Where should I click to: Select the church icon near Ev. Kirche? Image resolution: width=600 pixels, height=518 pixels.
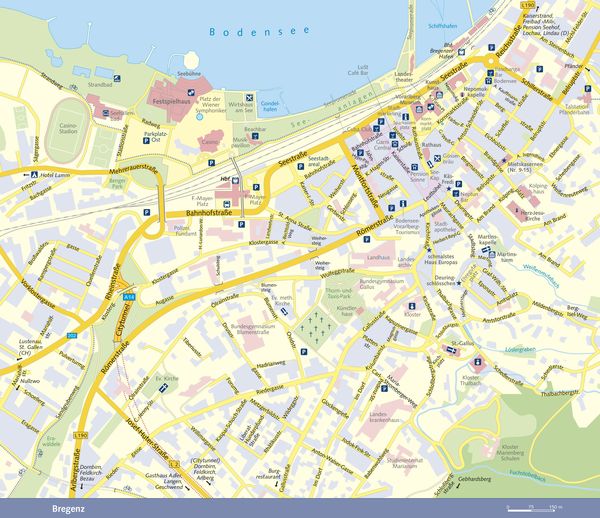pyautogui.click(x=163, y=388)
